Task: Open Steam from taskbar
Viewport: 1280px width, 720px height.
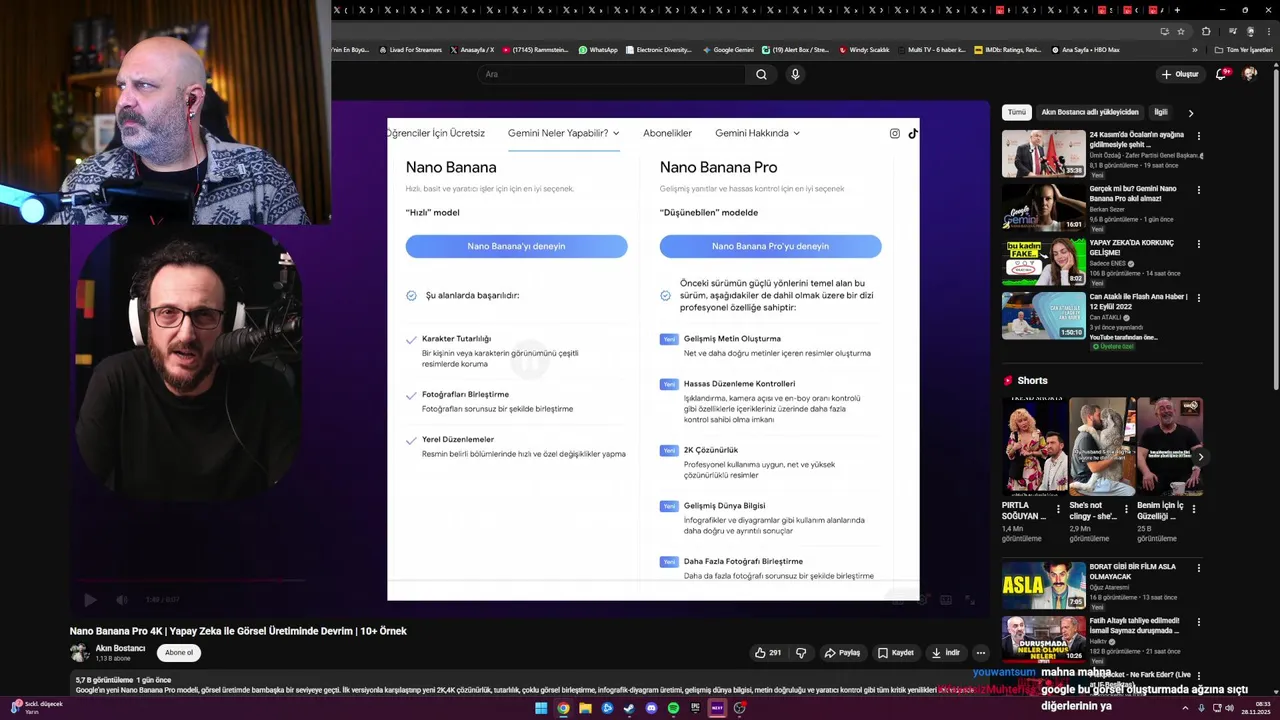Action: pyautogui.click(x=629, y=708)
